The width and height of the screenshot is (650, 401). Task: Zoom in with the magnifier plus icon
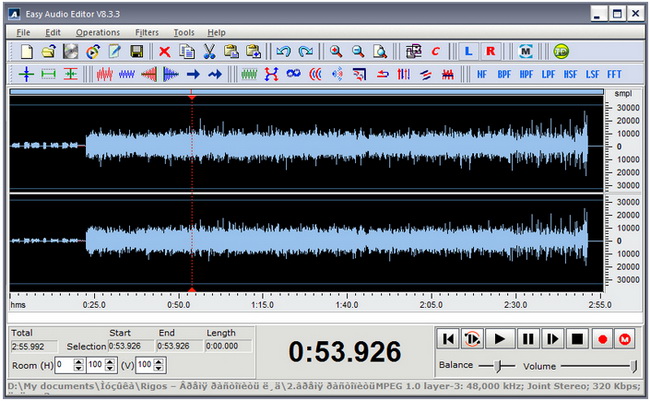(336, 51)
